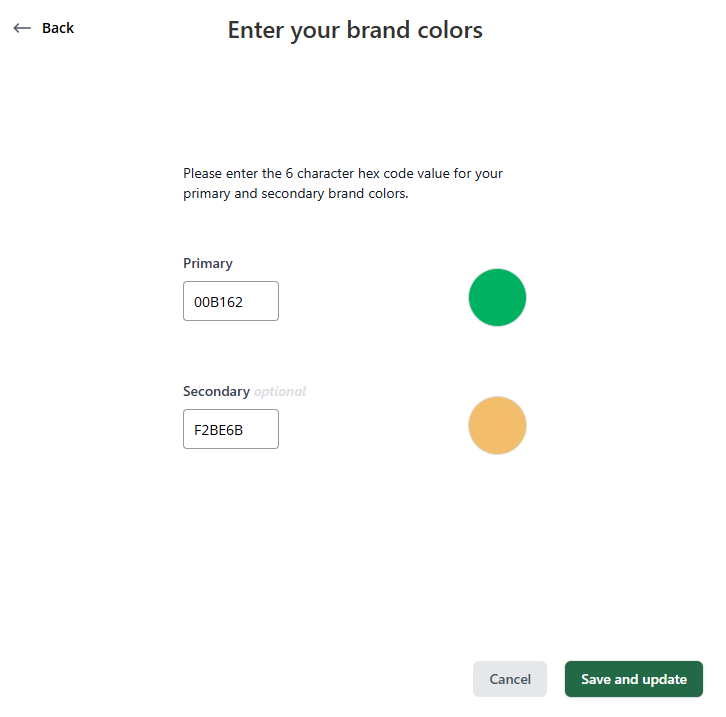Image resolution: width=726 pixels, height=717 pixels.
Task: Click the green primary color swatch
Action: point(497,297)
